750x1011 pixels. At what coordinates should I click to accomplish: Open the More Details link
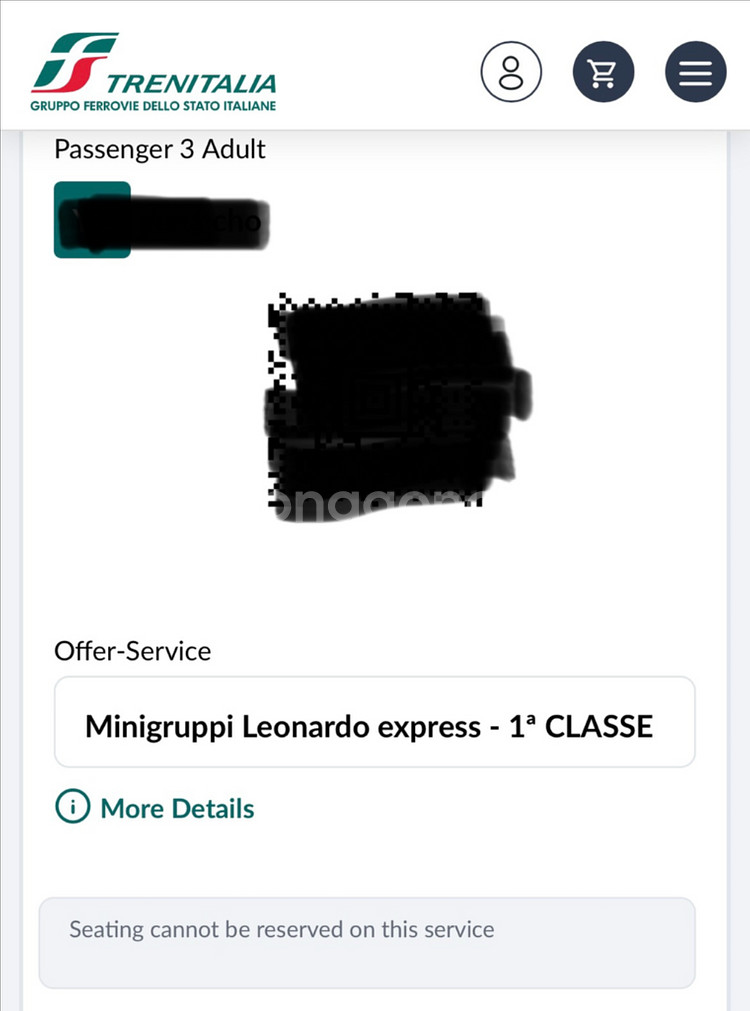177,808
